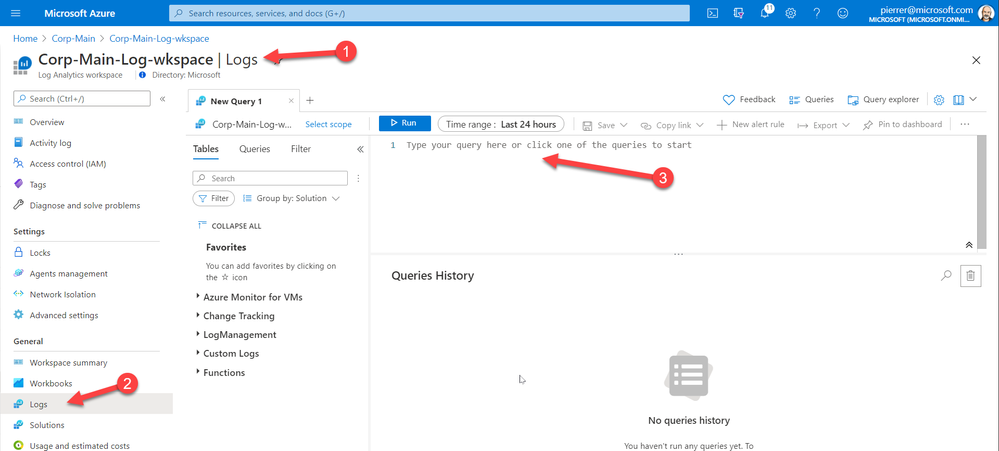The height and width of the screenshot is (451, 999).
Task: Open the Copy link dropdown
Action: (672, 125)
